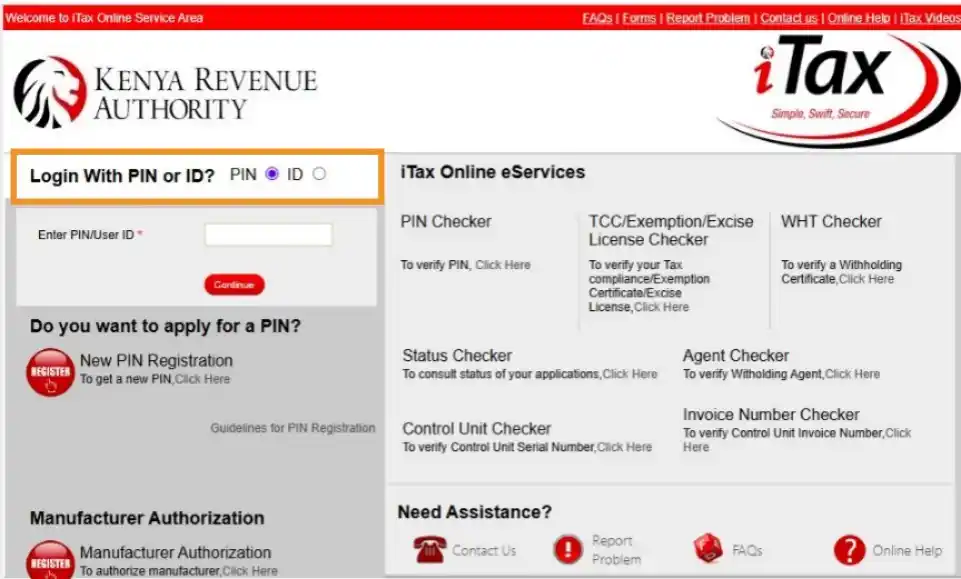Click the 'Login With PIN or ID?' heading
Screen dimensions: 961x579
122,176
